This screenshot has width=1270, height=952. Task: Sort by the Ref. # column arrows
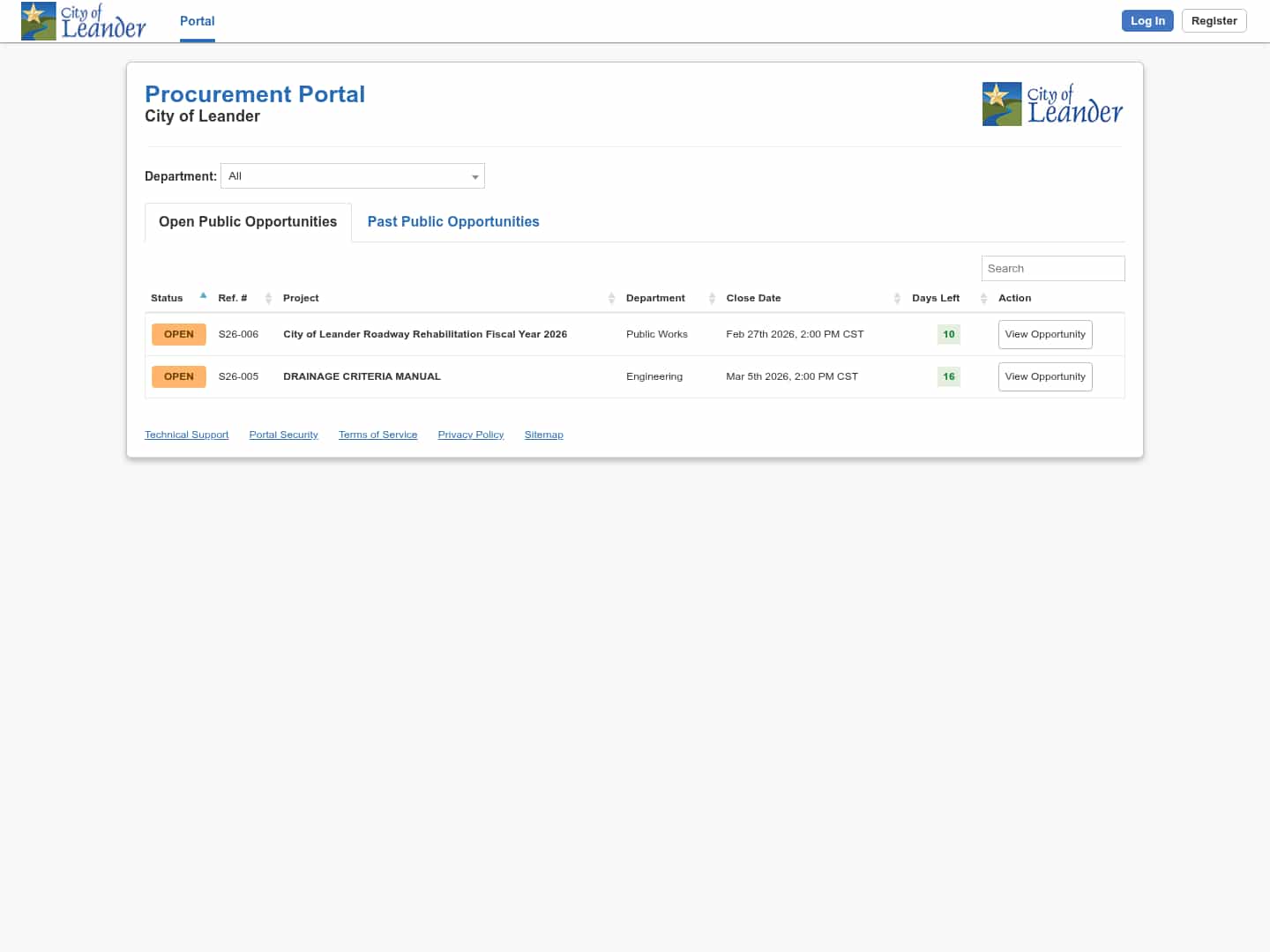pos(269,298)
